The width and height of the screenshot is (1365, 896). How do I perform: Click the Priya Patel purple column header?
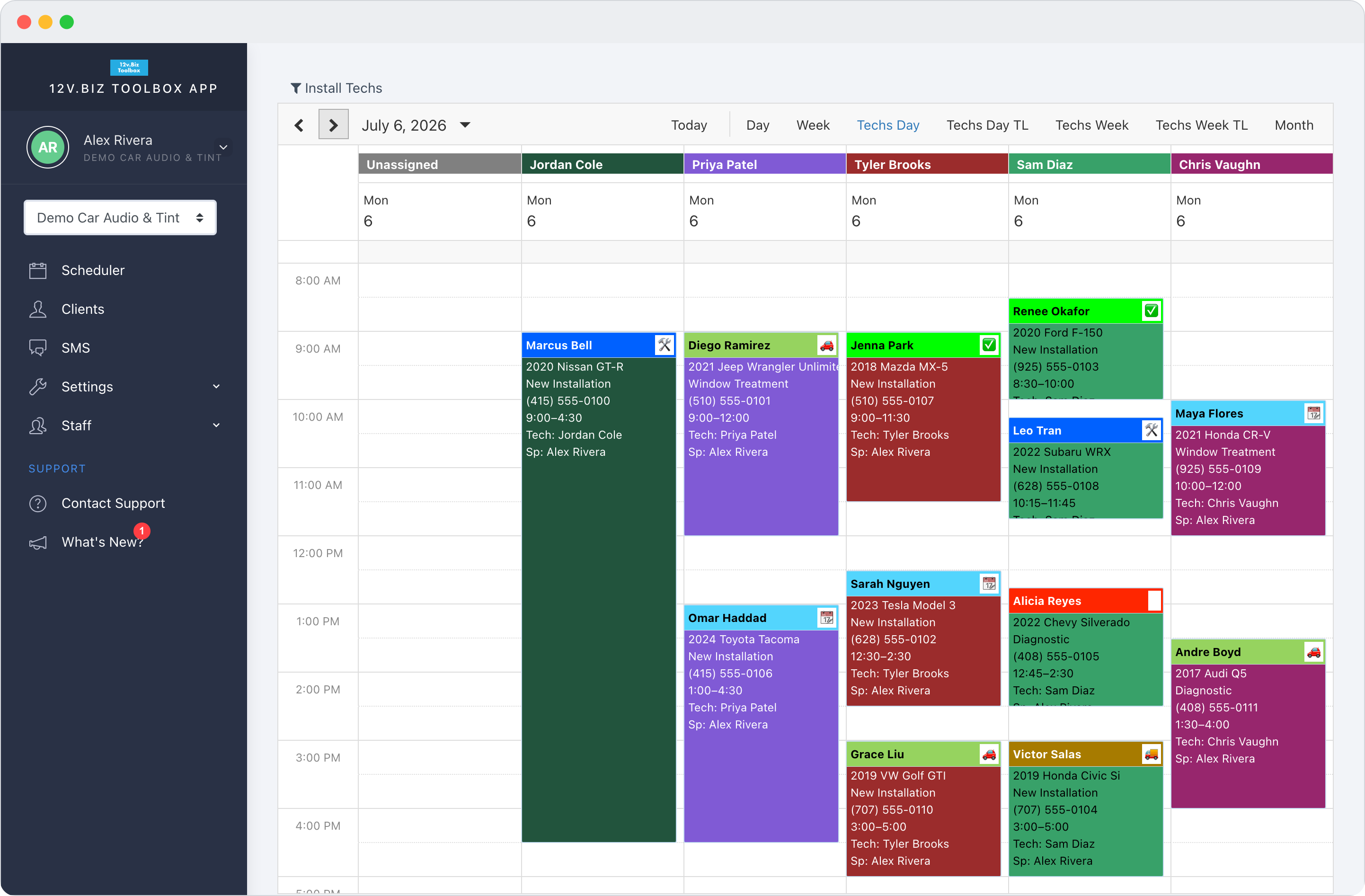(765, 164)
